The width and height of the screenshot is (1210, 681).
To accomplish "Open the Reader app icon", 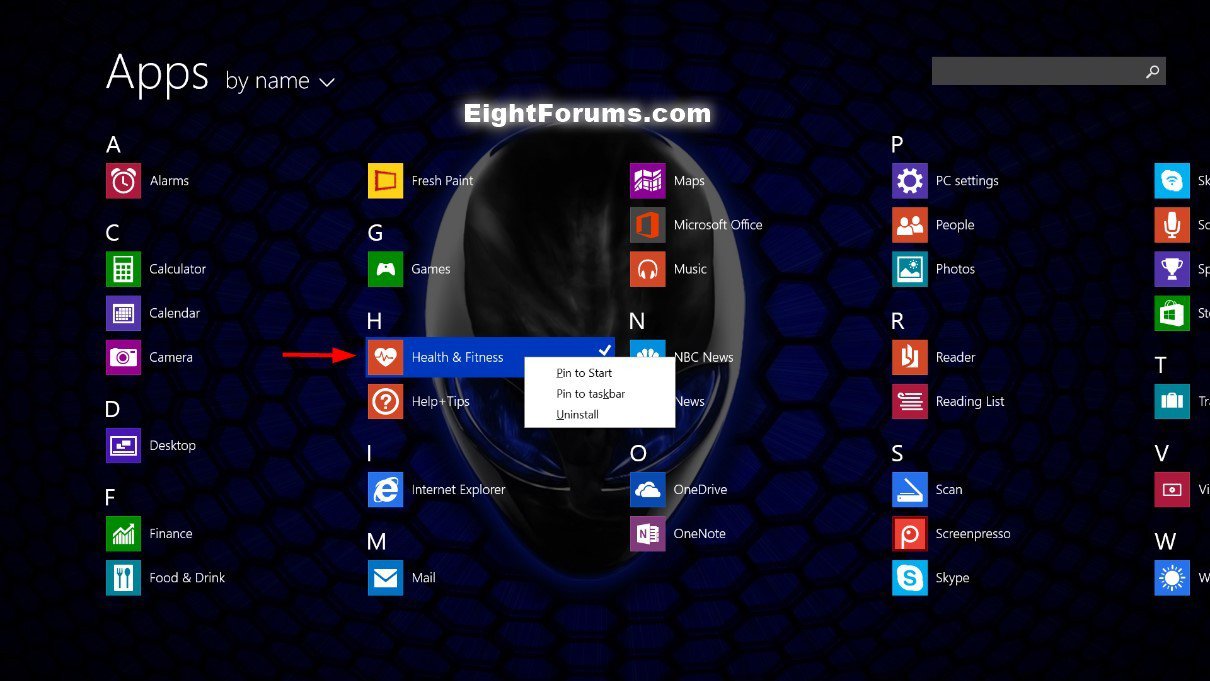I will [909, 357].
